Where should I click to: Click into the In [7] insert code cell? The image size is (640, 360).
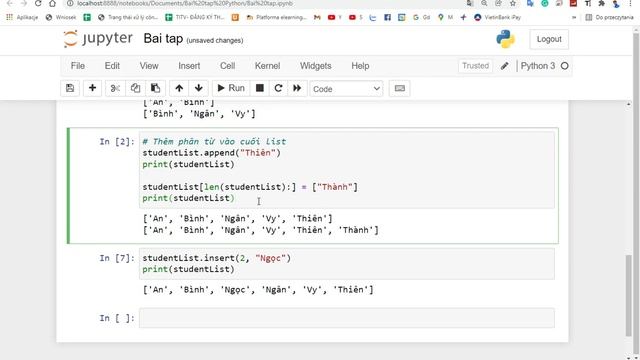[x=347, y=264]
